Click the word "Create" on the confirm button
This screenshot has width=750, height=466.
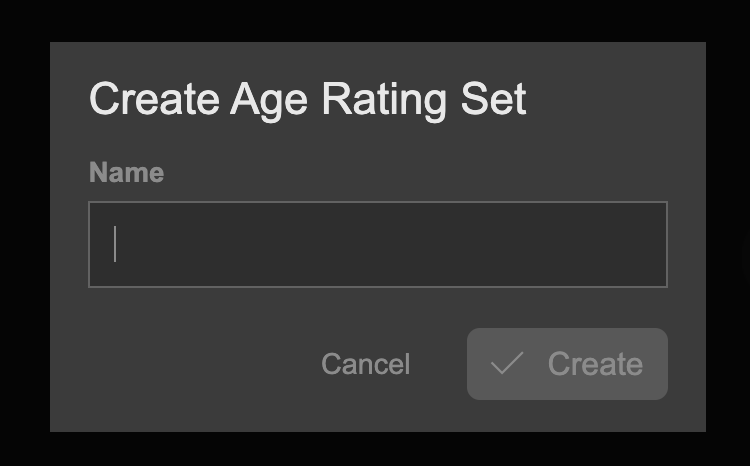point(595,364)
